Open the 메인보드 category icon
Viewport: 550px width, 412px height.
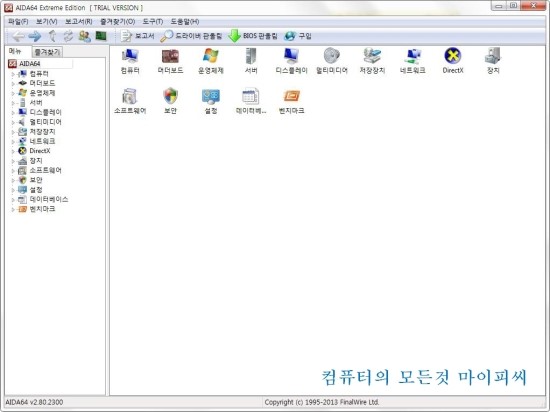click(170, 61)
